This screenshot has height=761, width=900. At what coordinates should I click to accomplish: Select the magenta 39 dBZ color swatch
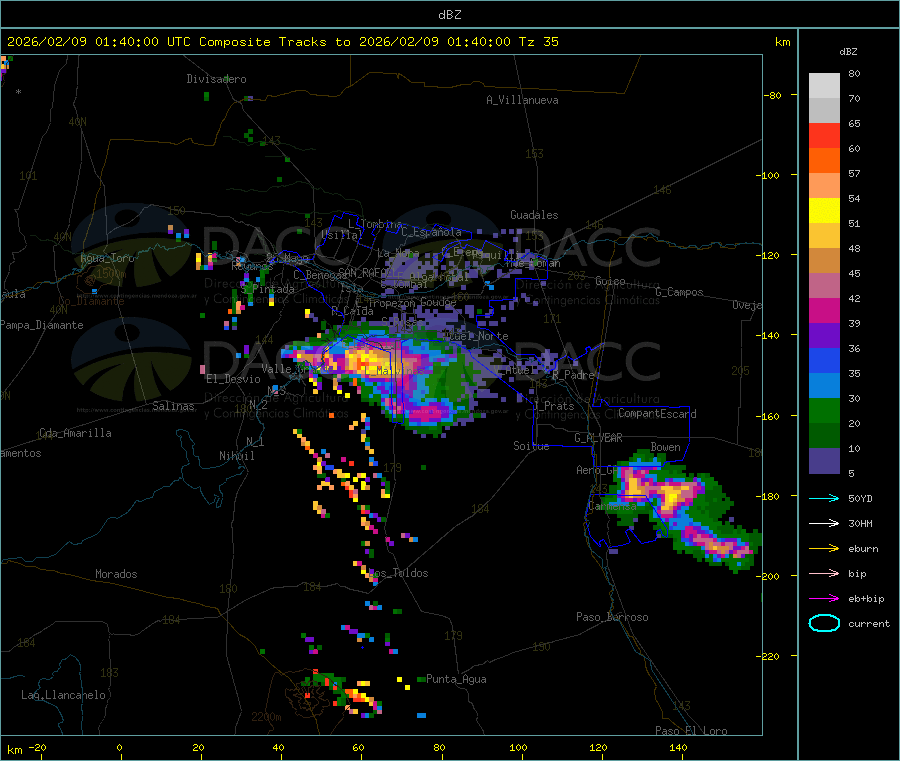824,310
